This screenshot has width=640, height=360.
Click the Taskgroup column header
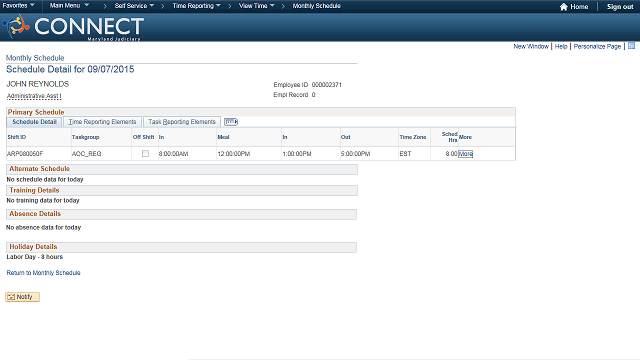tap(85, 137)
